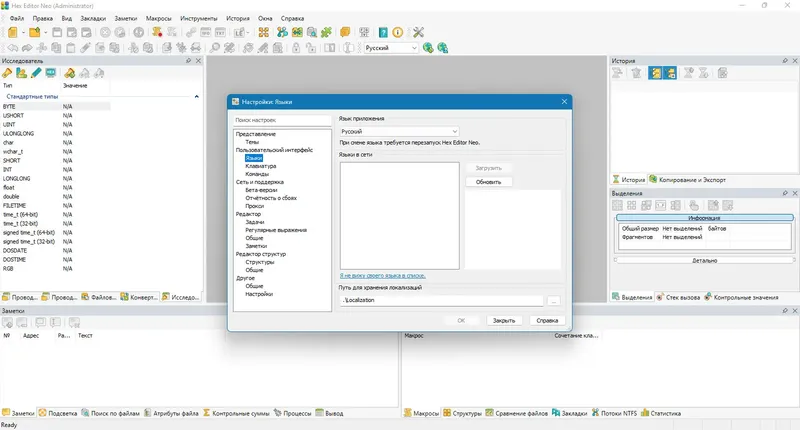Open the Макросы menu
Image resolution: width=800 pixels, height=430 pixels.
[x=159, y=18]
